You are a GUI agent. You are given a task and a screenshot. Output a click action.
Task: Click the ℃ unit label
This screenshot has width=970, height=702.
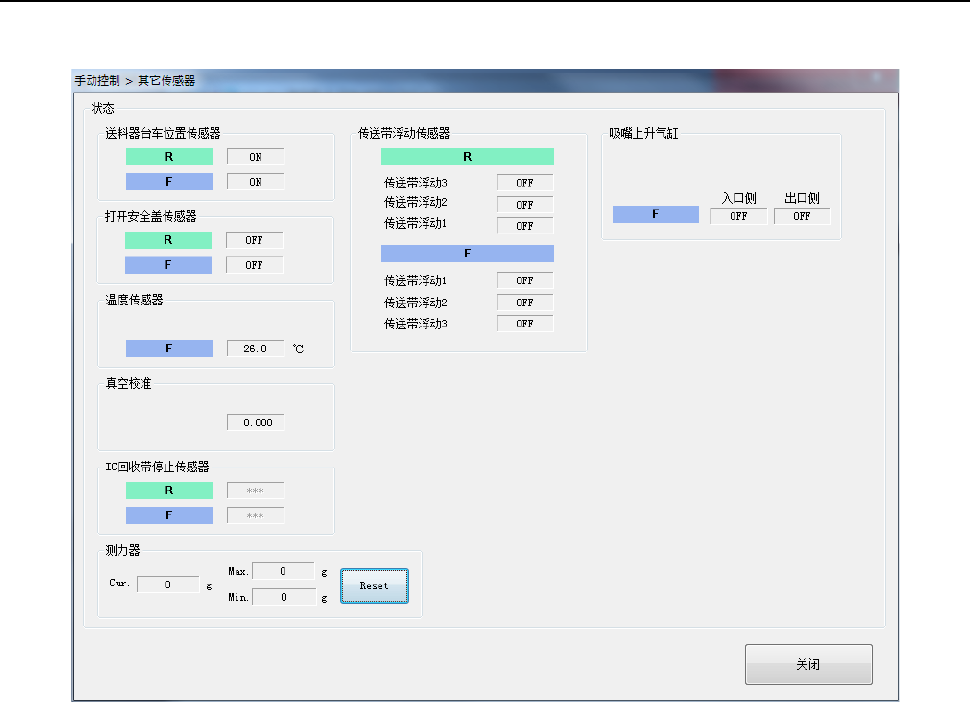(299, 349)
